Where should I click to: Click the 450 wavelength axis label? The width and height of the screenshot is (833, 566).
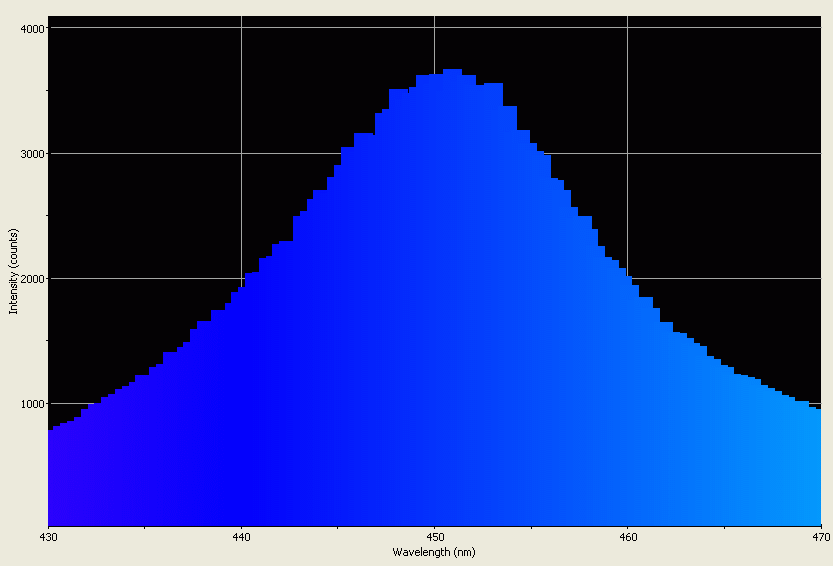click(435, 537)
